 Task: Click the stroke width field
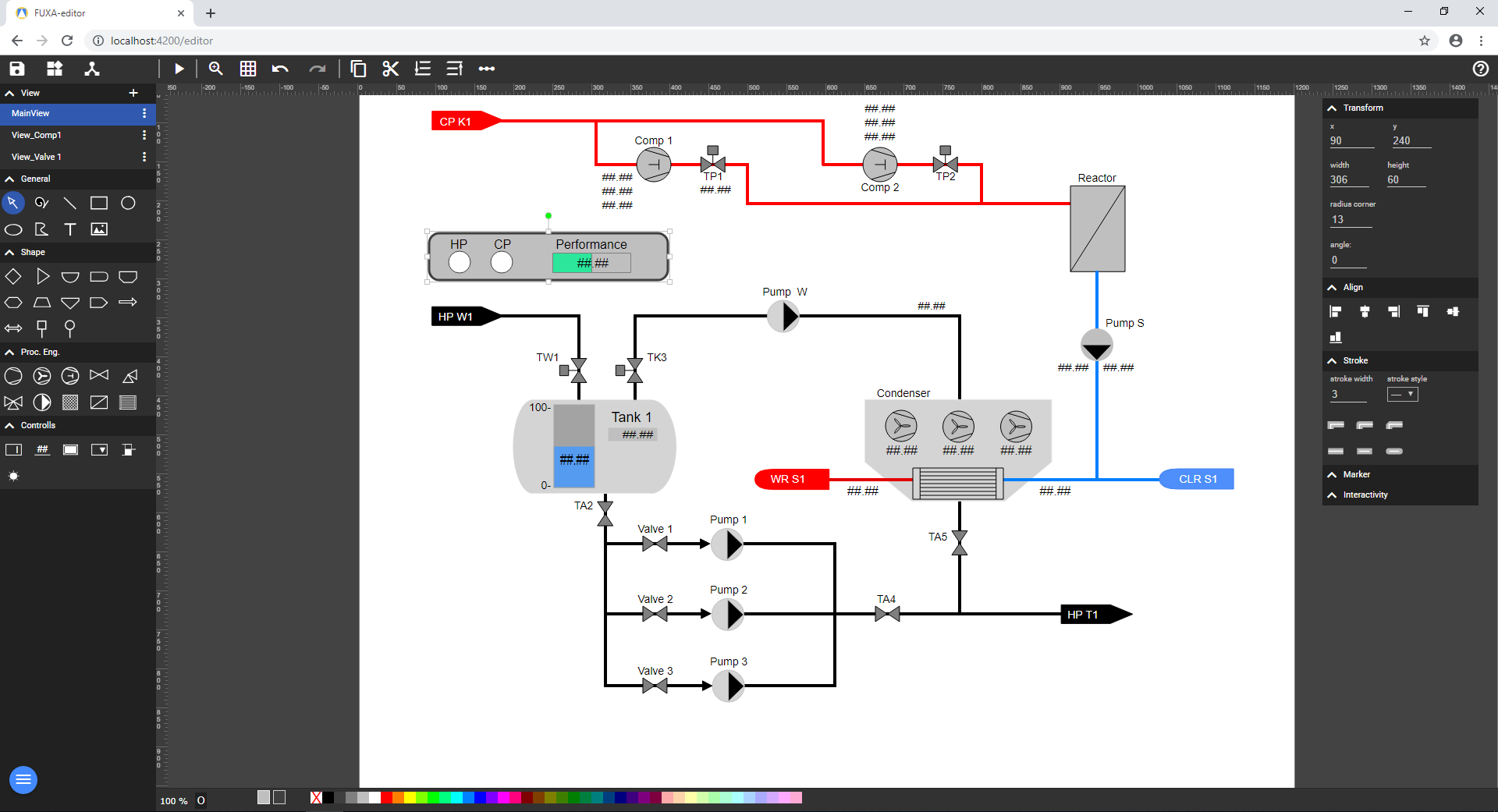pyautogui.click(x=1348, y=394)
